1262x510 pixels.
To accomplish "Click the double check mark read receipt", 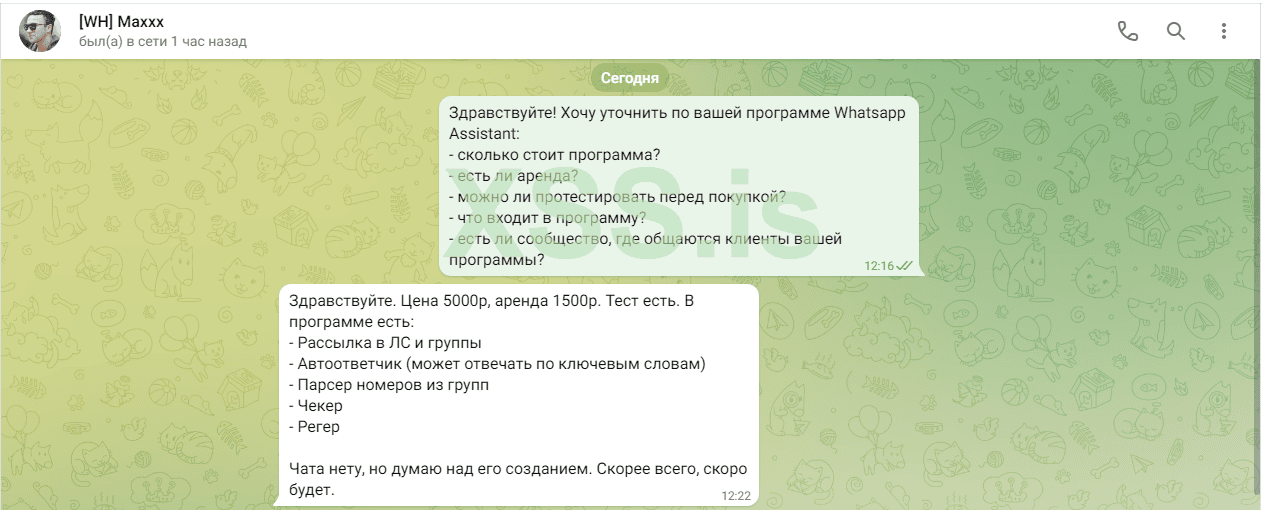I will pos(905,266).
